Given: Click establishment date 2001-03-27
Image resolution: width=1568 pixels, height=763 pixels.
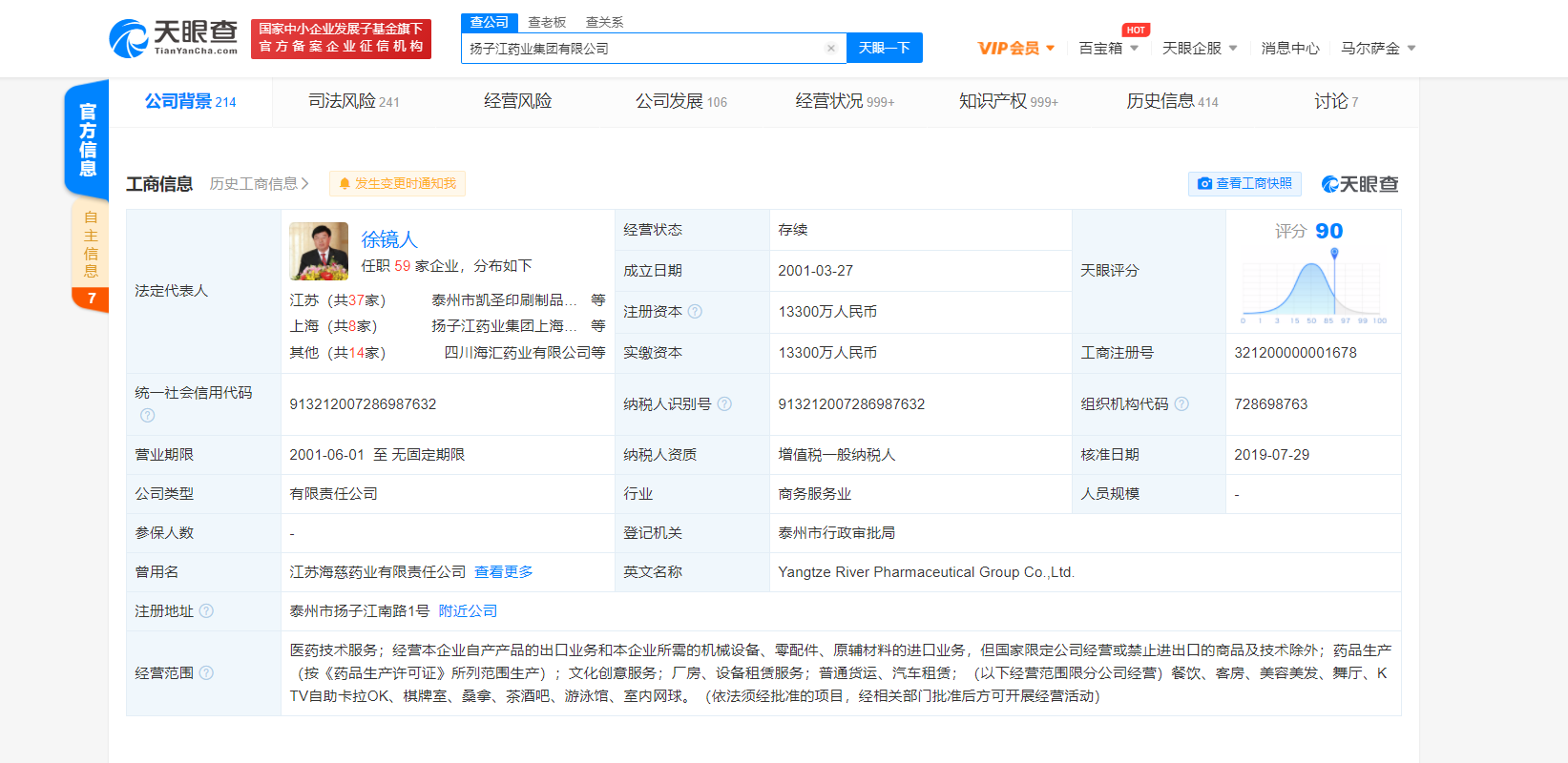Looking at the screenshot, I should (x=815, y=270).
